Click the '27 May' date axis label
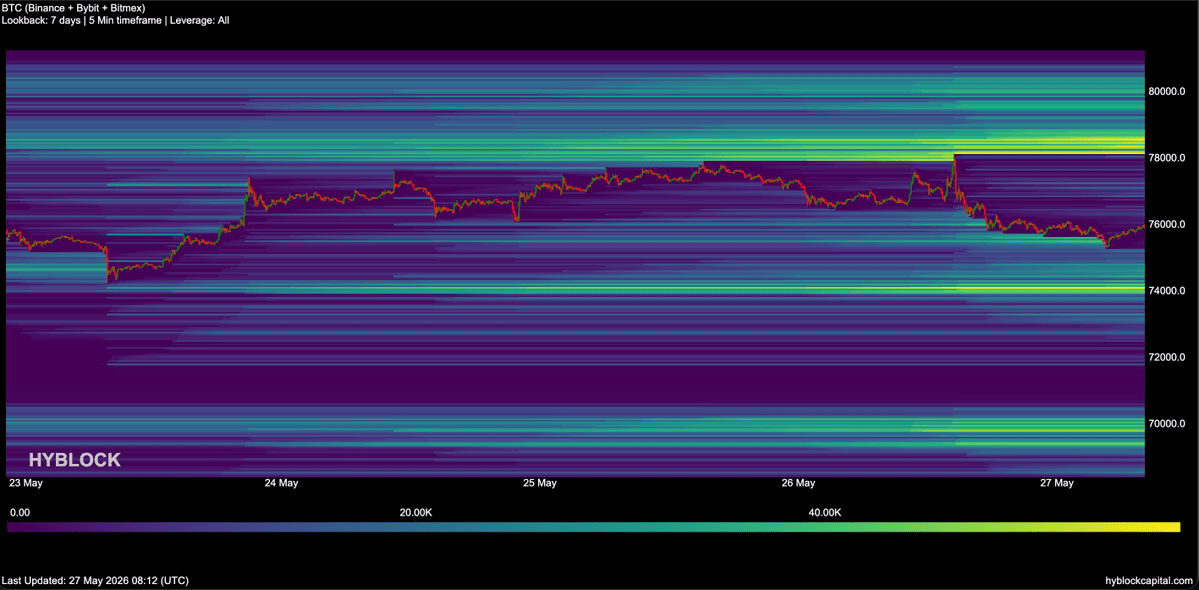Screen dimensions: 1199x590 click(1057, 483)
